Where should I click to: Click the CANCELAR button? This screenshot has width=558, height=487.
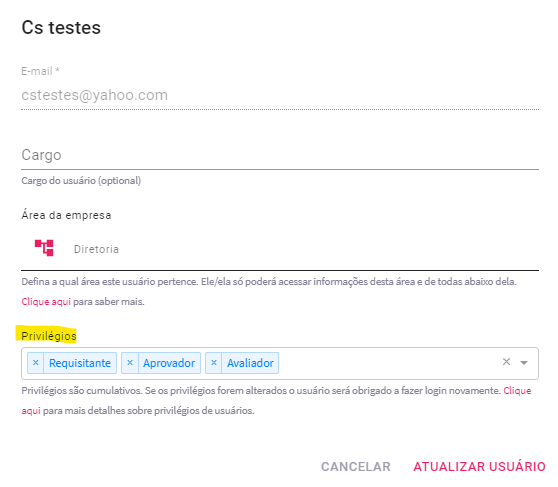(x=356, y=467)
